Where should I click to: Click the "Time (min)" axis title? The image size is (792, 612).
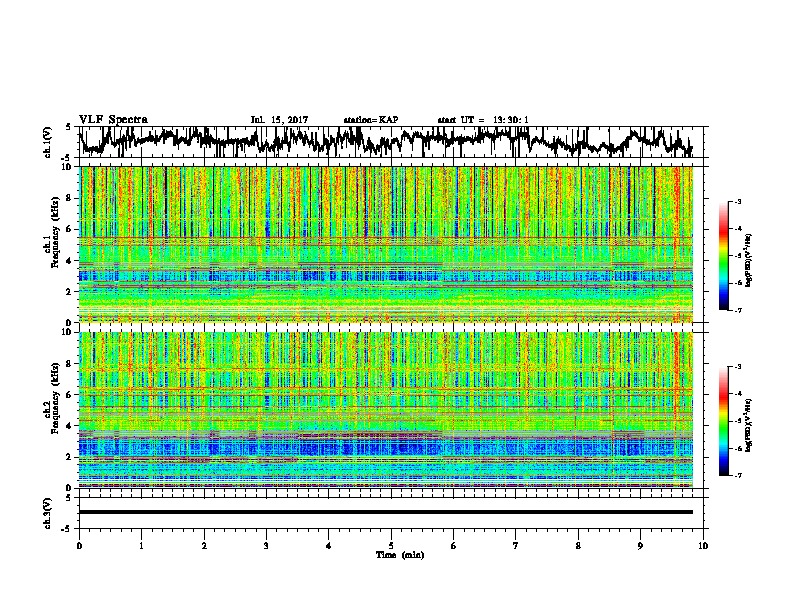tap(400, 555)
